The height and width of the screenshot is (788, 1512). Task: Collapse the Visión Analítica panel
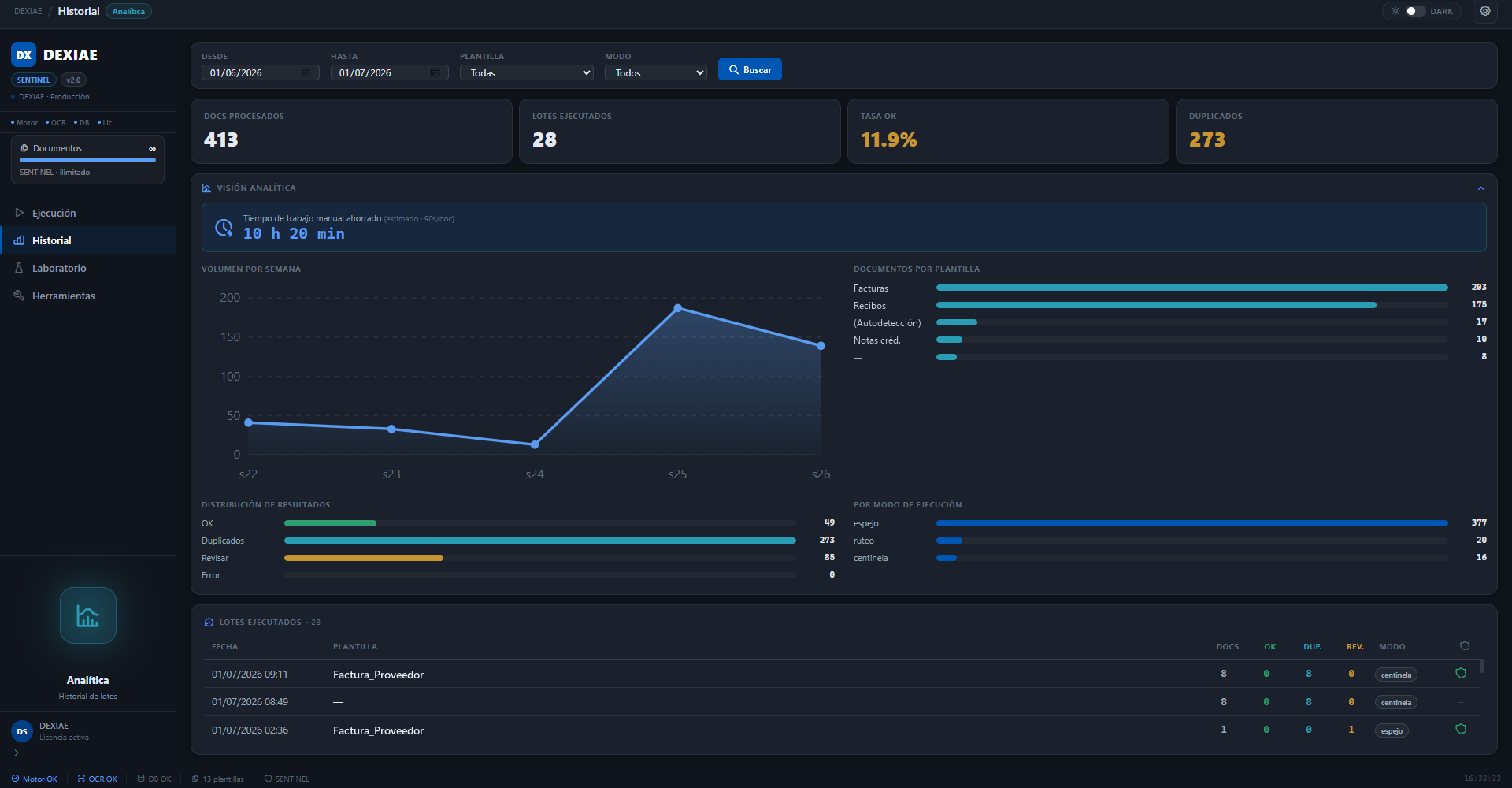coord(1480,188)
